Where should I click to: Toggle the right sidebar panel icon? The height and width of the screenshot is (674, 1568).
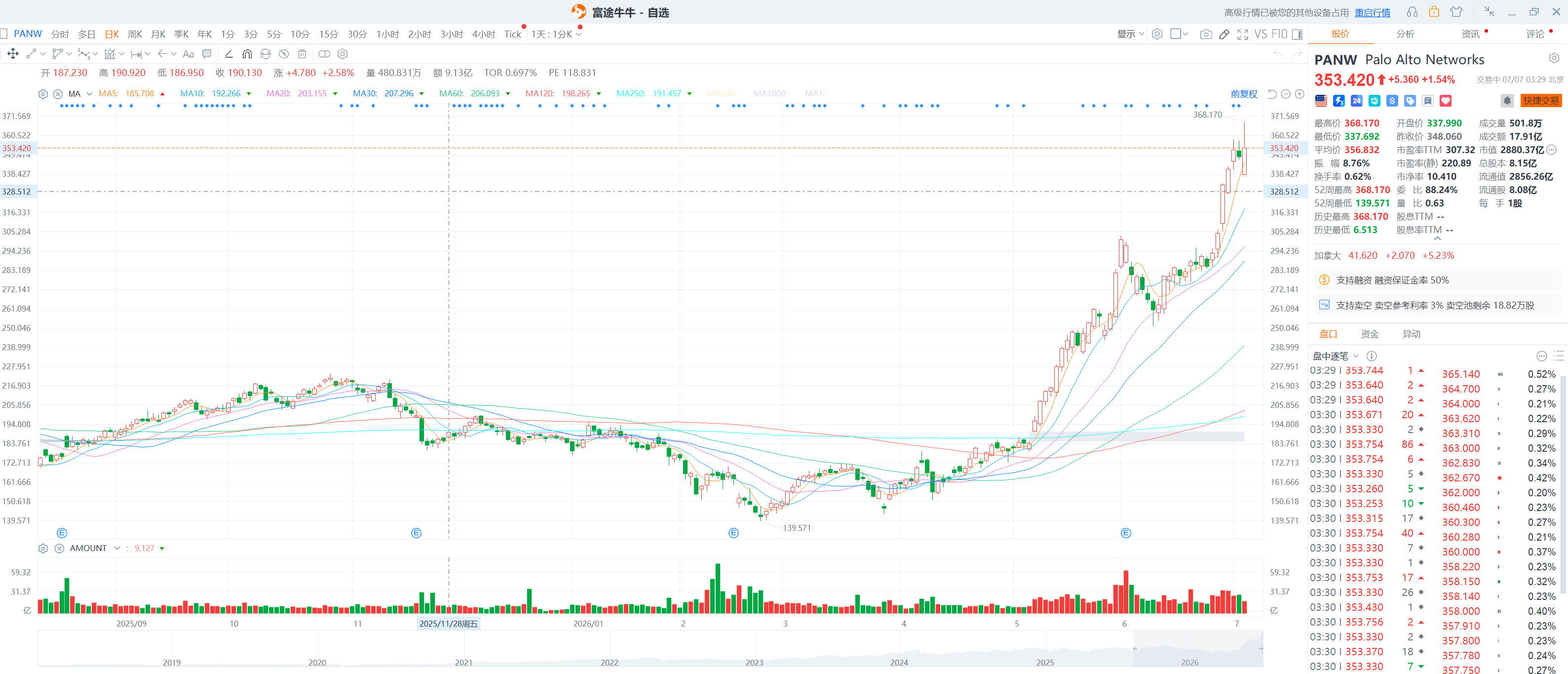click(x=1297, y=34)
